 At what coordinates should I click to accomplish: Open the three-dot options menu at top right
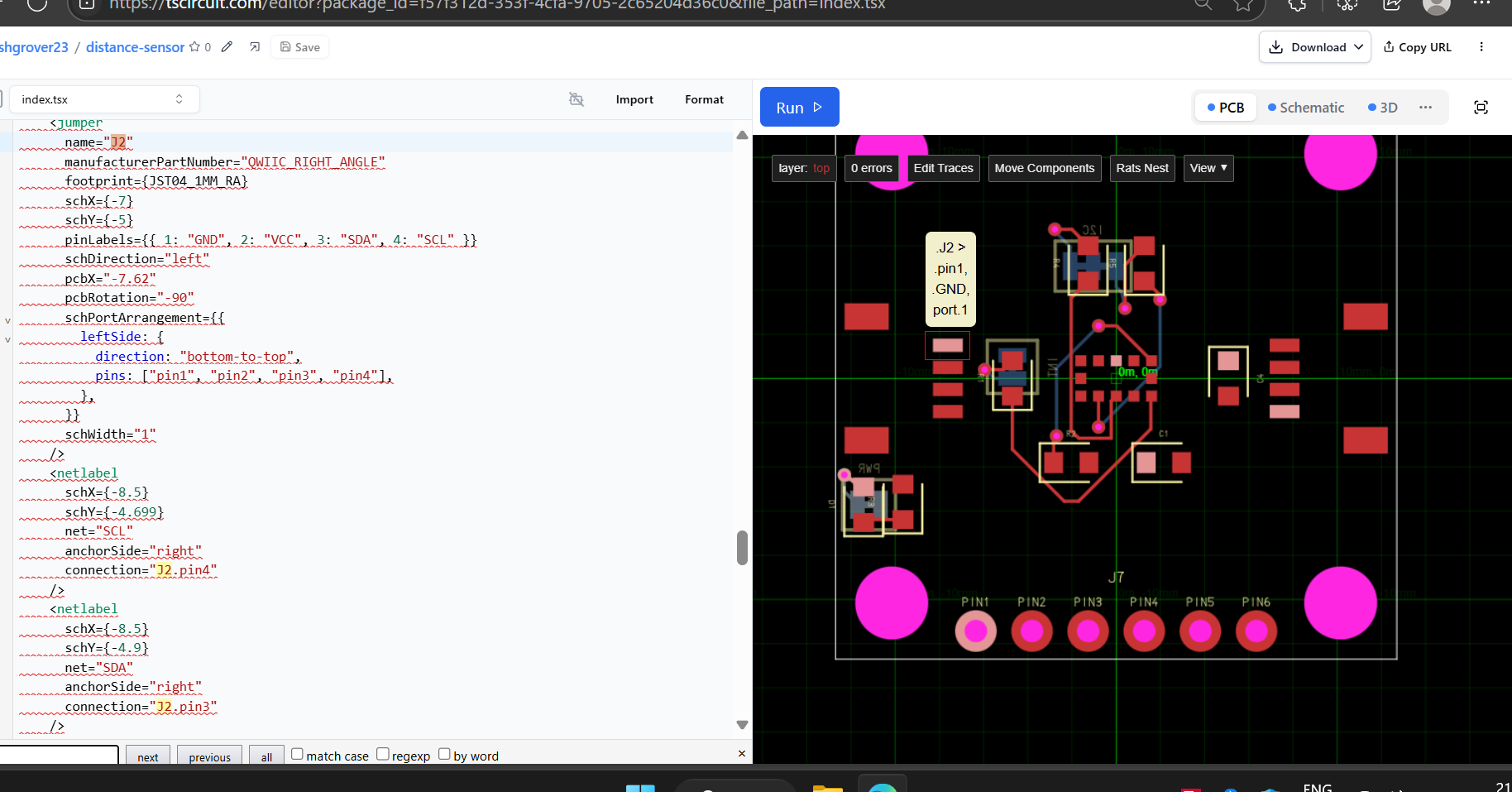click(x=1481, y=47)
